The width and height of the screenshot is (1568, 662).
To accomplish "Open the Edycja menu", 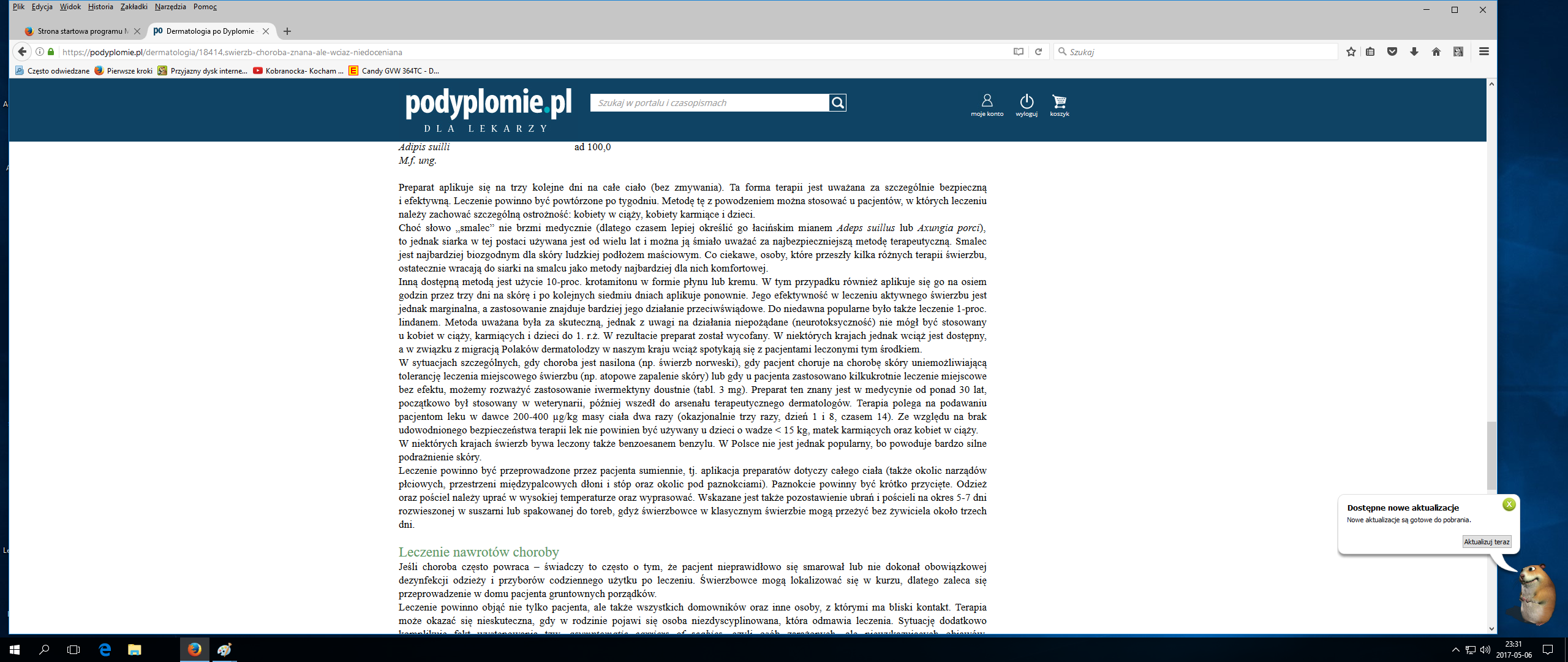I will tap(42, 7).
